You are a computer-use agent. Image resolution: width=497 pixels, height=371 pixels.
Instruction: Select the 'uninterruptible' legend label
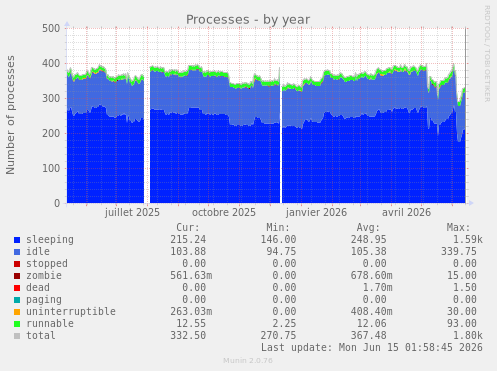coord(71,312)
